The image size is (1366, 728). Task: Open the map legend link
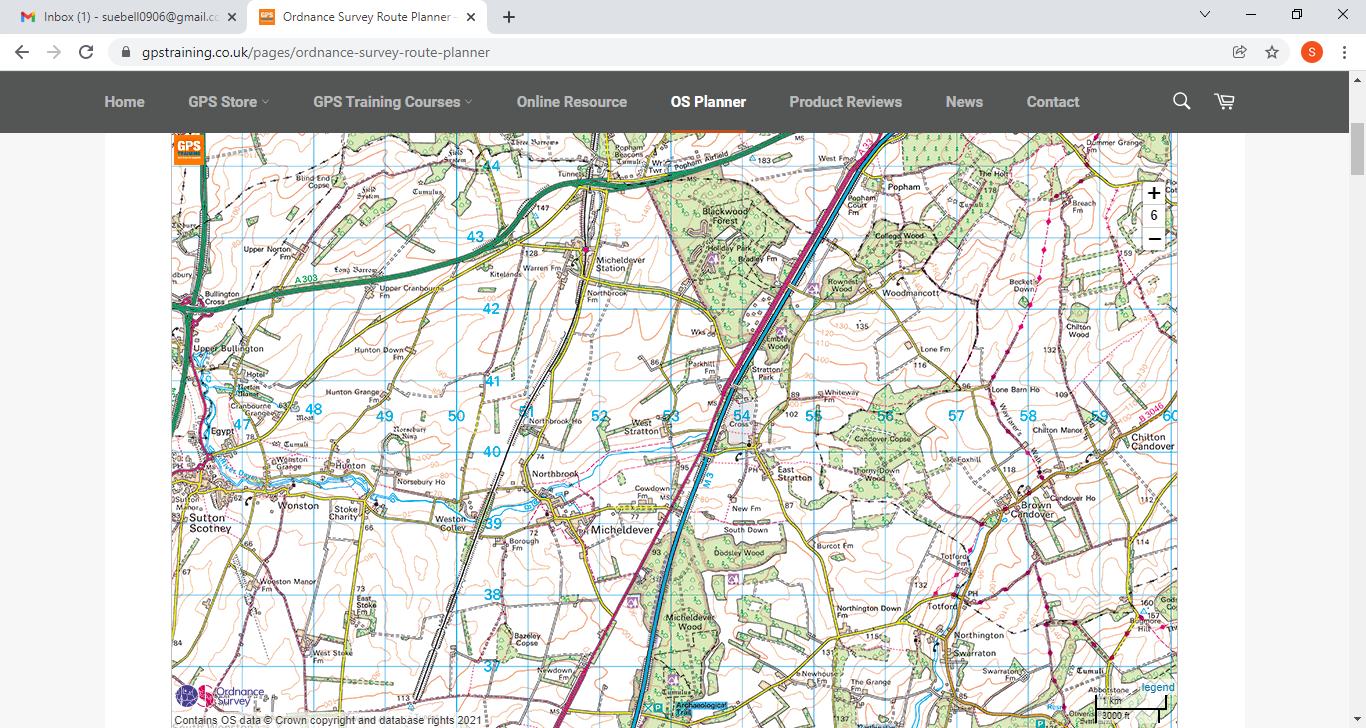point(1158,687)
